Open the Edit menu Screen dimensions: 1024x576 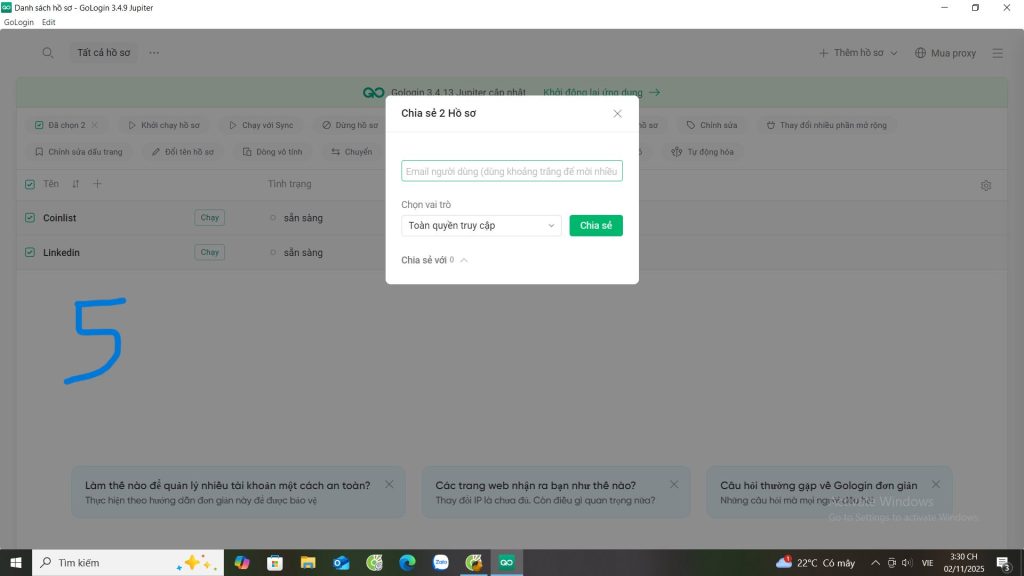[49, 22]
